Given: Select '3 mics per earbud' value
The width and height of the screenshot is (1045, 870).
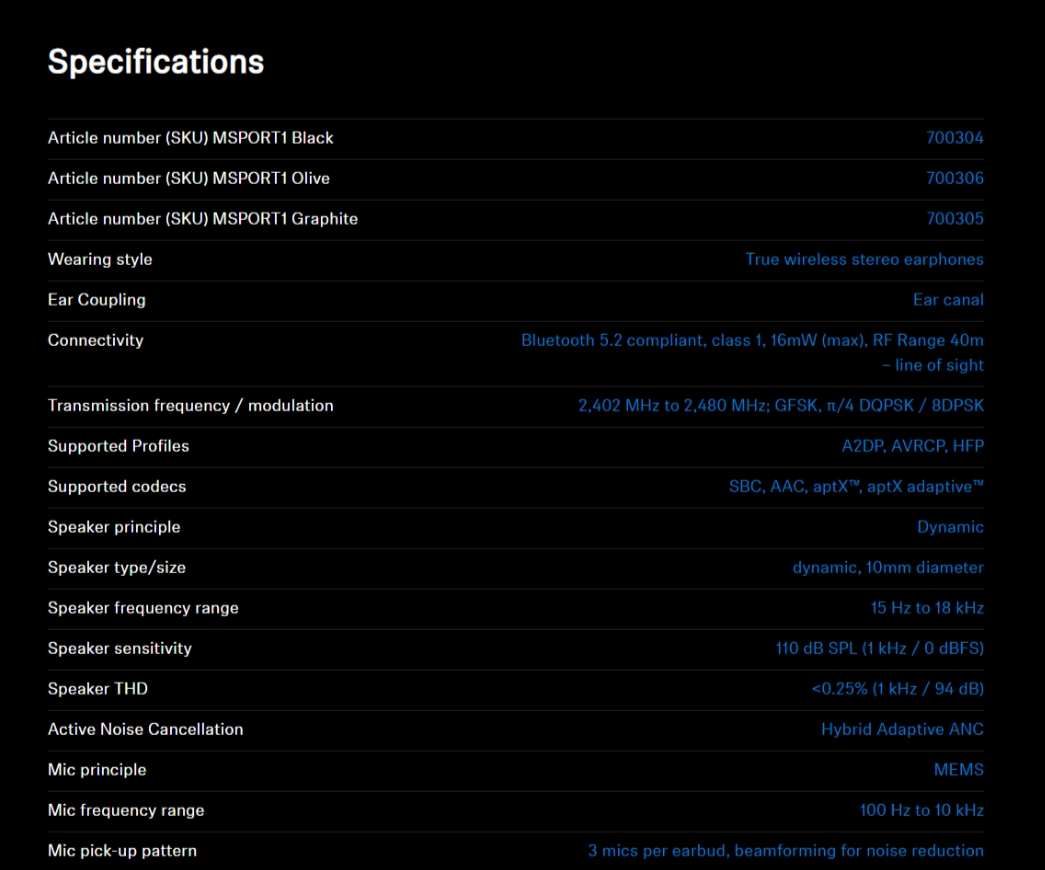Looking at the screenshot, I should coord(785,851).
